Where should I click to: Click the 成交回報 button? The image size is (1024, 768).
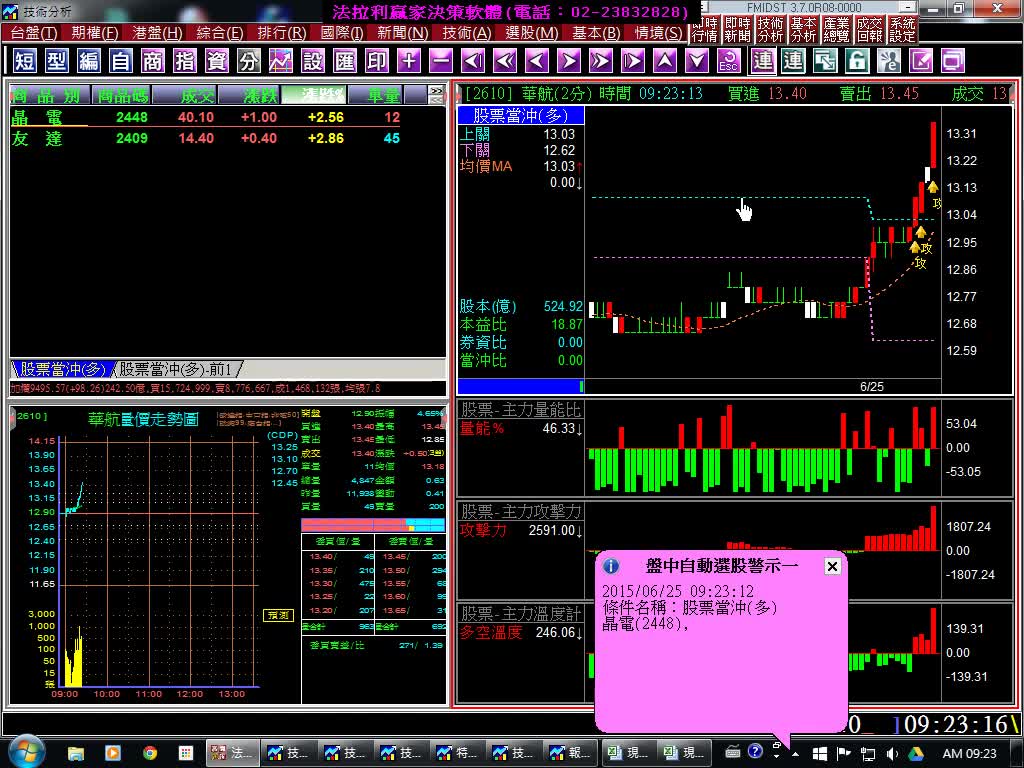tap(869, 30)
